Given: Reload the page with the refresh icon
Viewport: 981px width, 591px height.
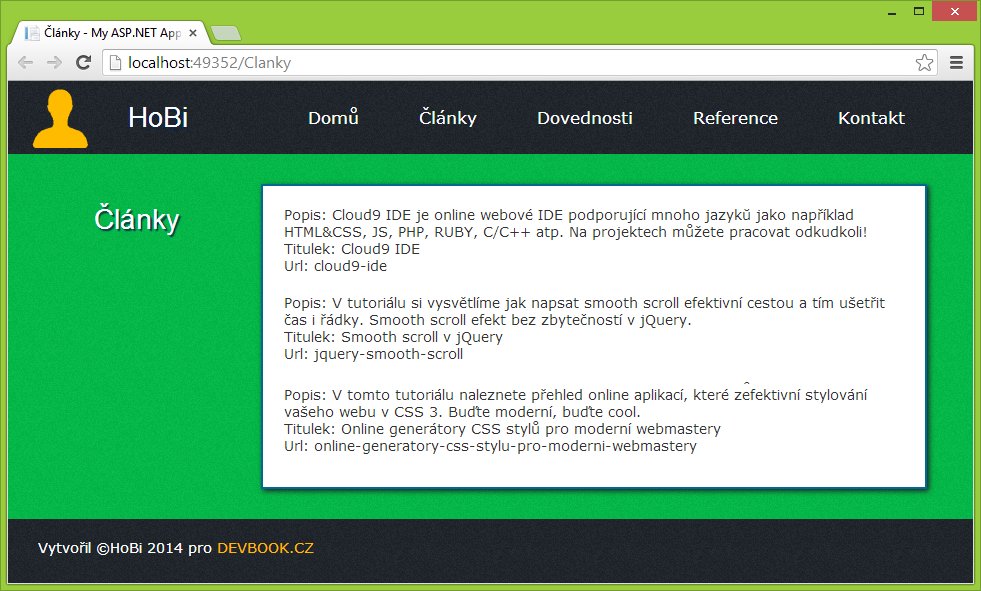Looking at the screenshot, I should coord(84,61).
